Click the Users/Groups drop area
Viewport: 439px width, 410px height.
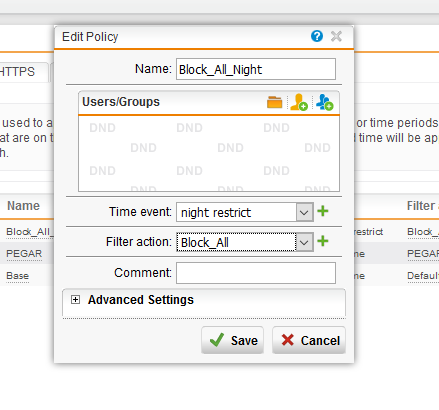point(209,154)
